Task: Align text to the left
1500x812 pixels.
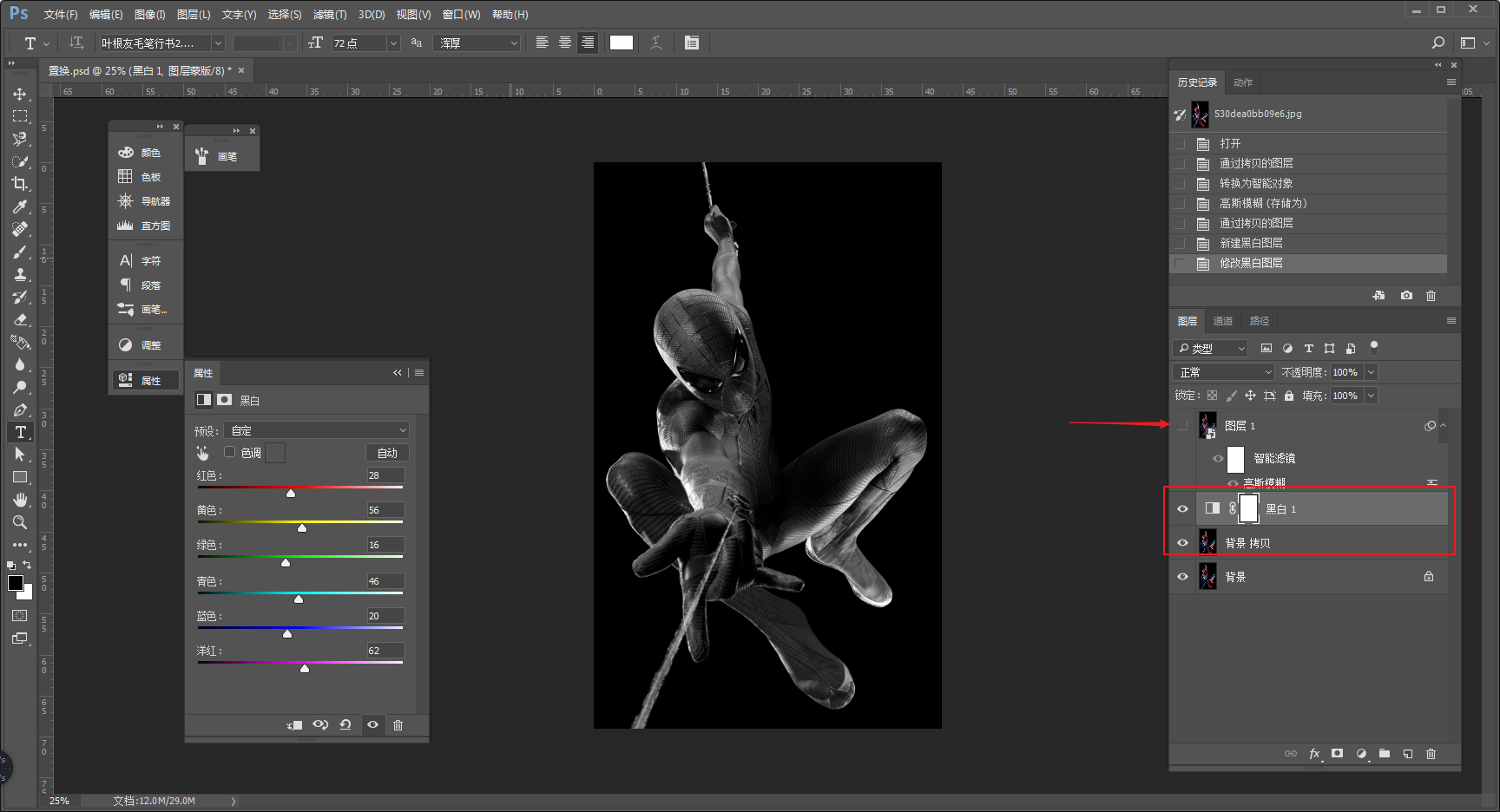Action: [543, 43]
